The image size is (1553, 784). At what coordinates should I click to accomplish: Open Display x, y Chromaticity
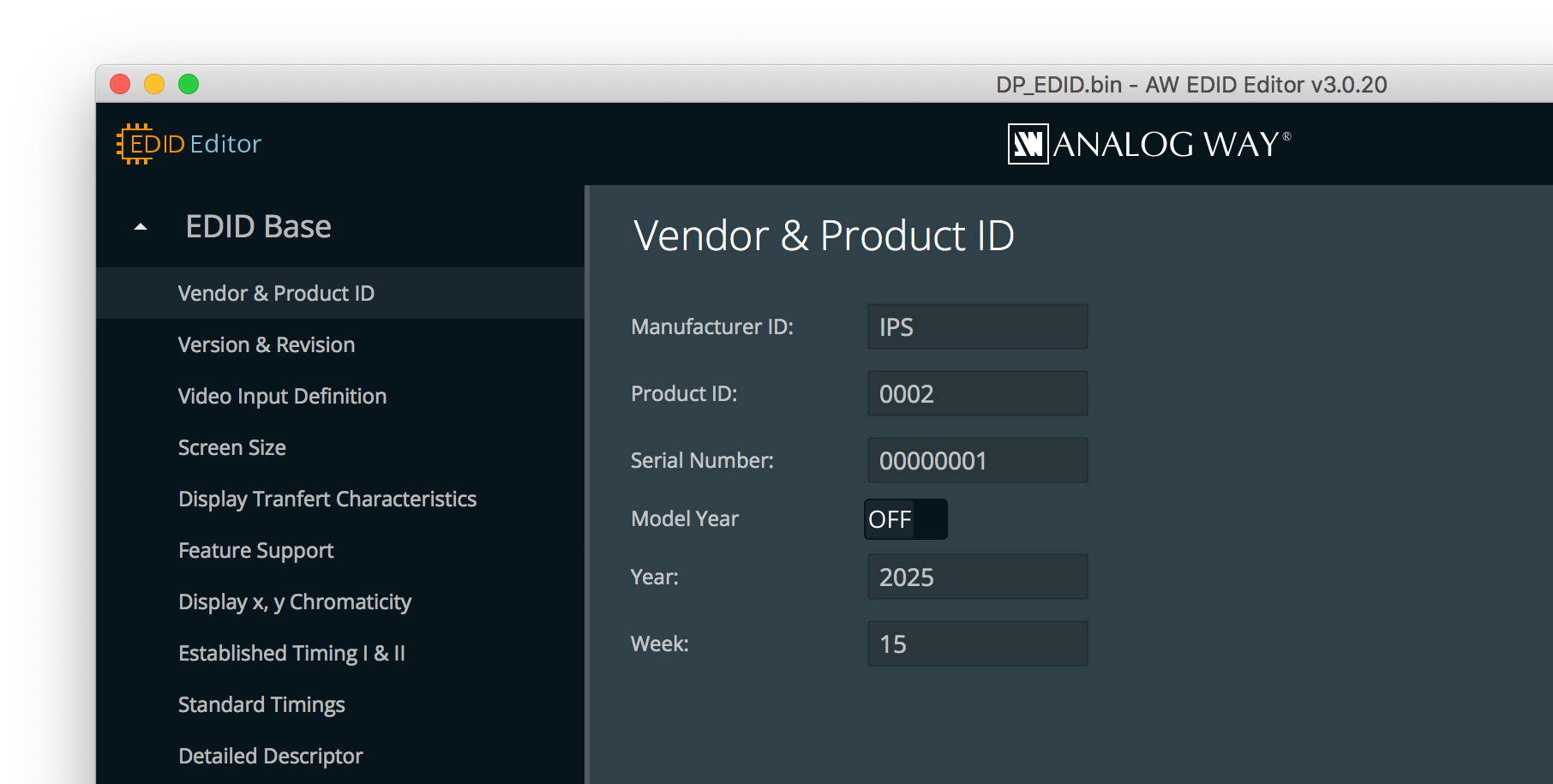point(294,601)
